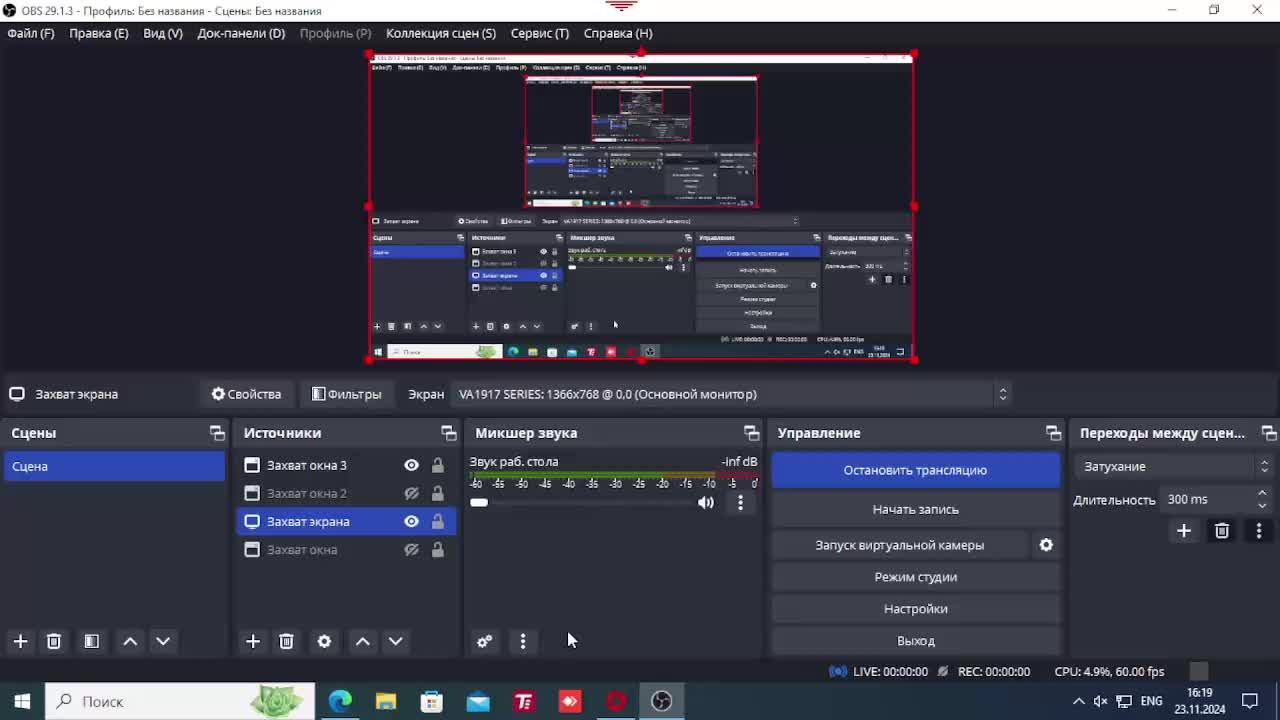
Task: Open Файл menu
Action: point(31,33)
